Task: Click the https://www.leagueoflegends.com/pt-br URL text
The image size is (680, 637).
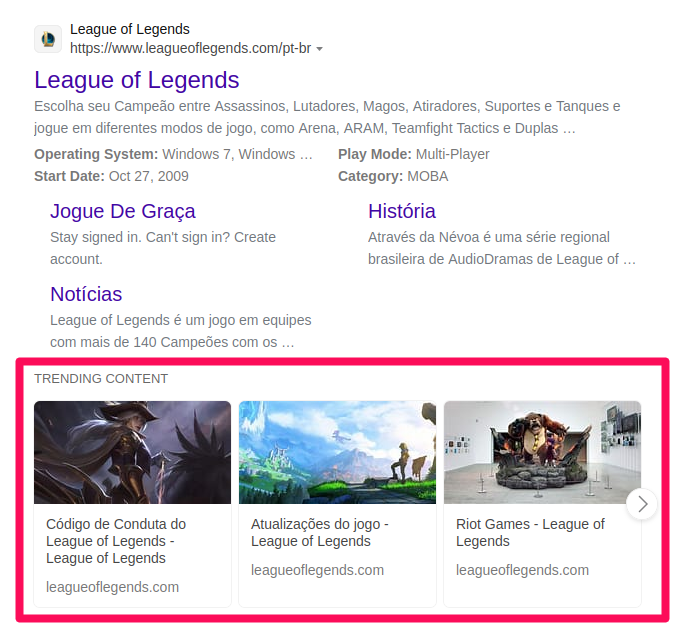Action: (190, 48)
